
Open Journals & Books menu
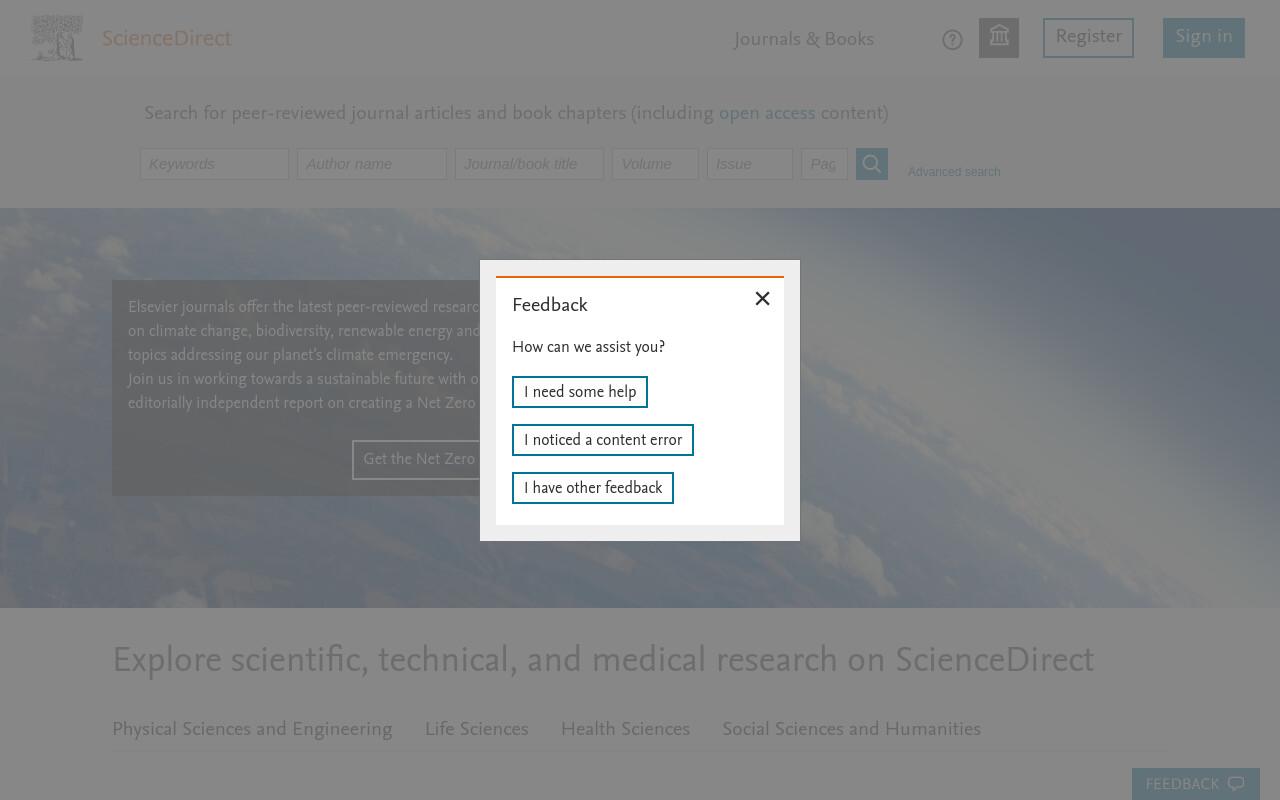click(804, 40)
